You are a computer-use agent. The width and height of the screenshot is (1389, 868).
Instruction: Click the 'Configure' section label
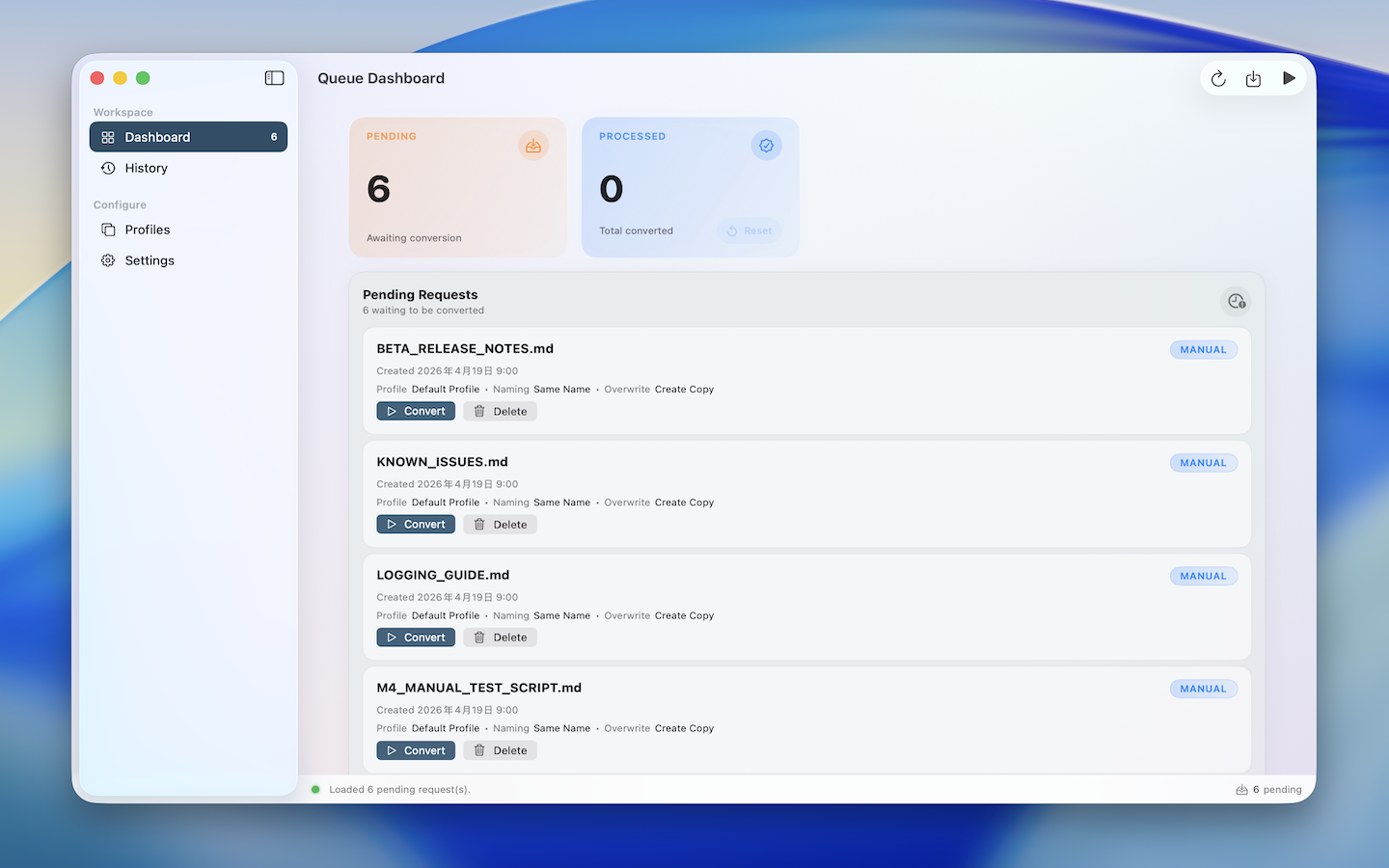click(x=120, y=205)
